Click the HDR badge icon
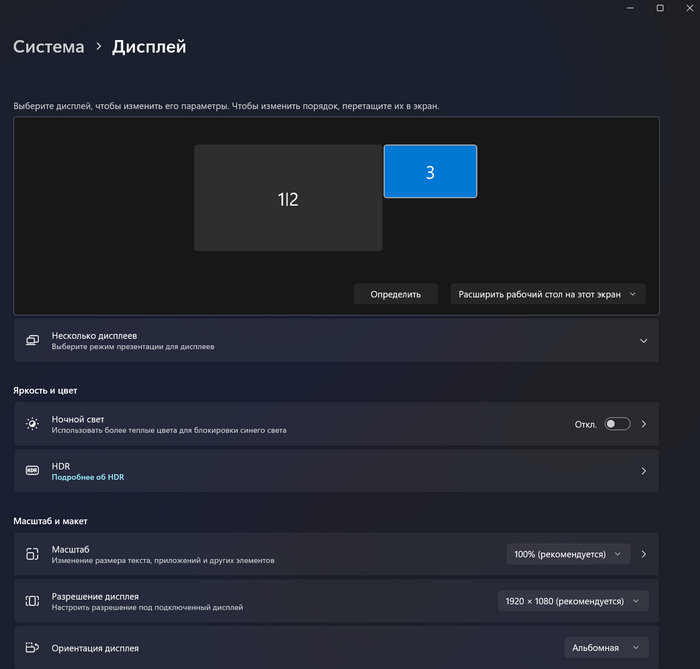The height and width of the screenshot is (669, 700). pyautogui.click(x=32, y=471)
